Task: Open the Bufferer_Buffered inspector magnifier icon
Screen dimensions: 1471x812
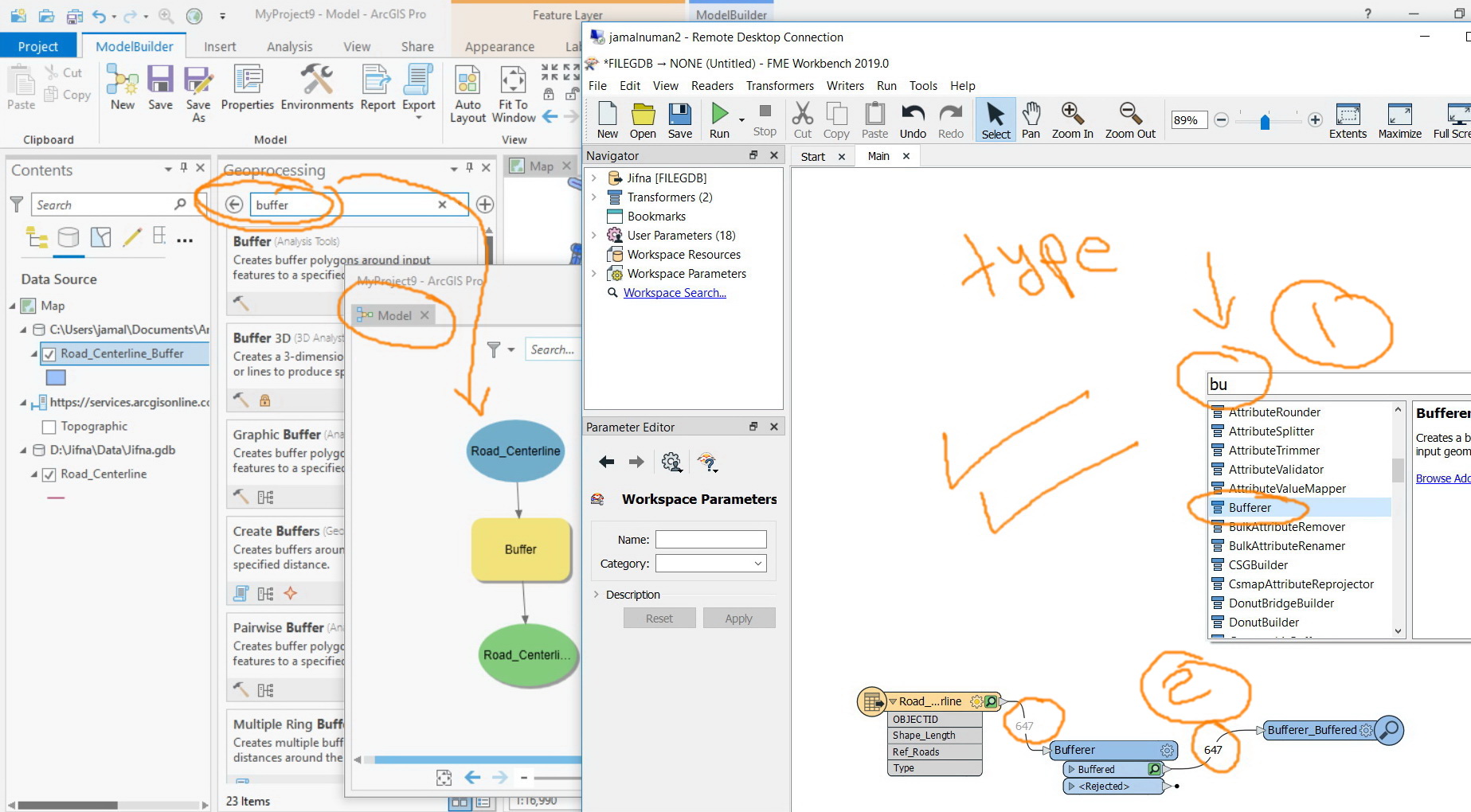Action: (x=1389, y=730)
